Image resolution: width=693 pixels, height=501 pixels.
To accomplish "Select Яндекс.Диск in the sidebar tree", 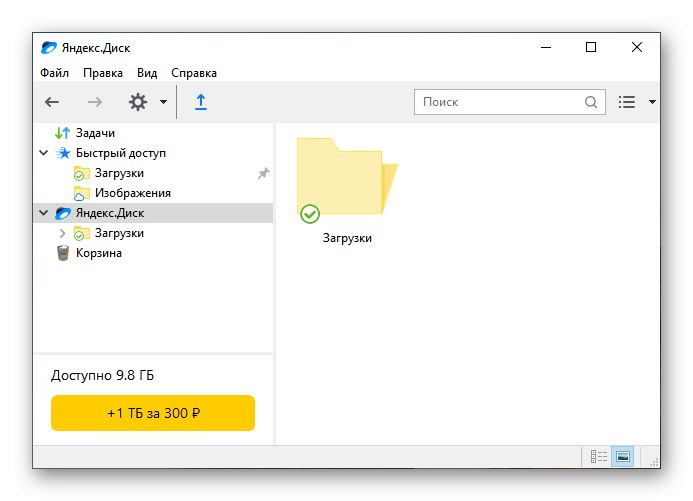I will pos(110,213).
